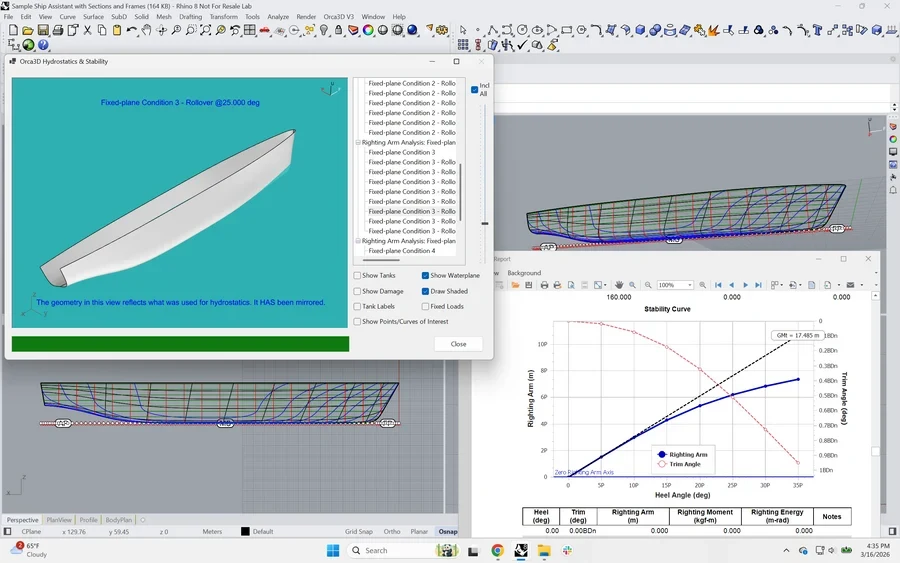Open the Analyze menu
The image size is (900, 563).
(278, 17)
